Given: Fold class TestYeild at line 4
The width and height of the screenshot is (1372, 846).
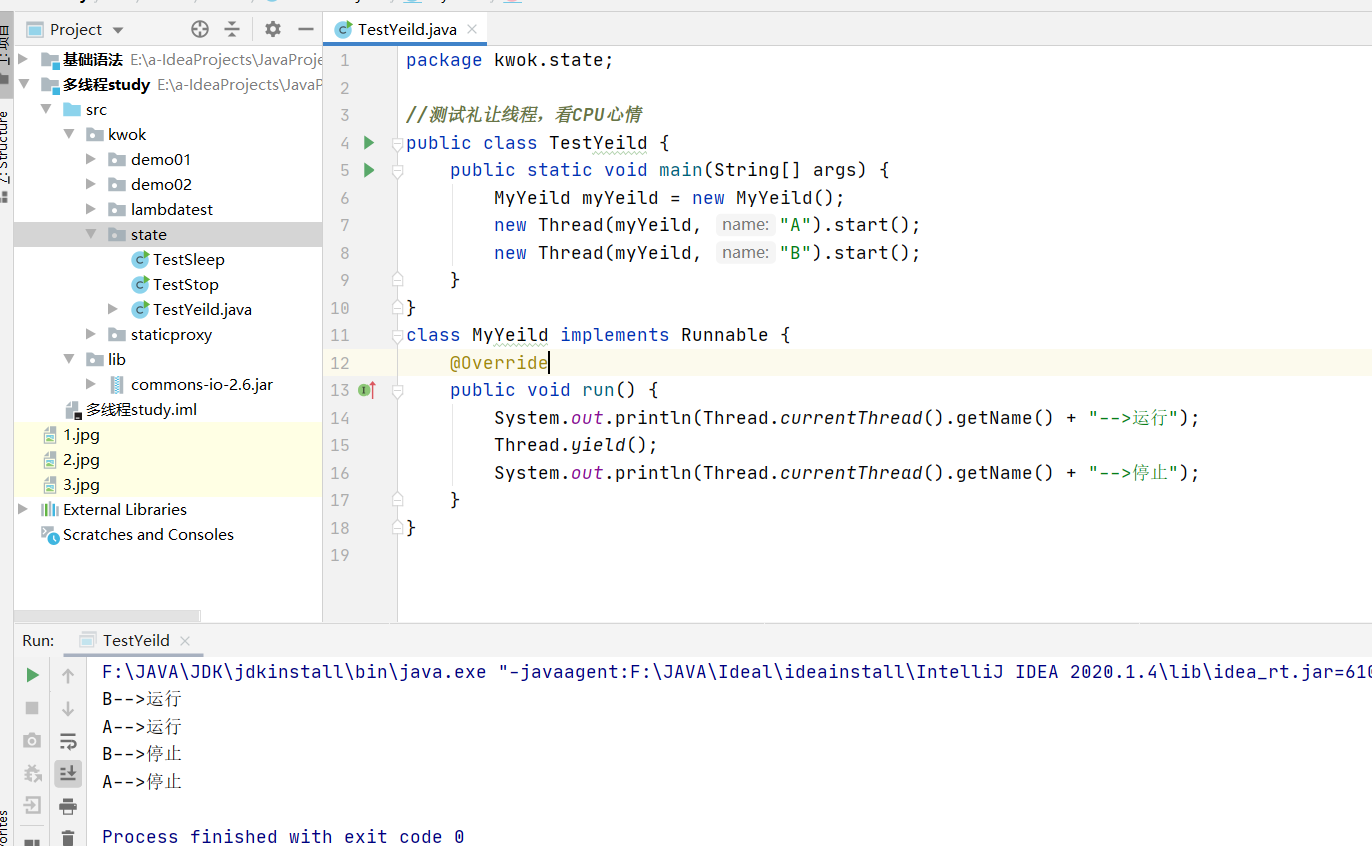Looking at the screenshot, I should (x=397, y=143).
